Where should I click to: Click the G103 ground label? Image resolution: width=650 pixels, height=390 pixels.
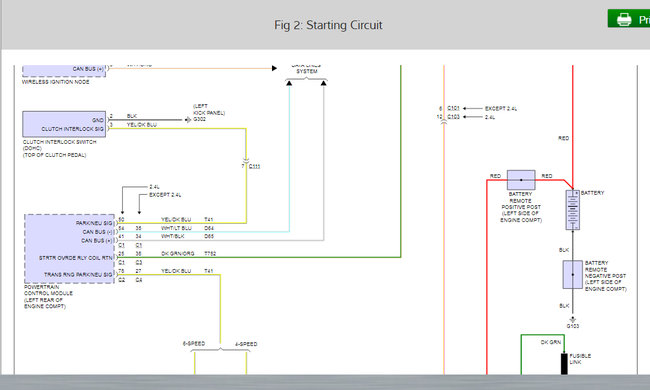click(x=573, y=326)
